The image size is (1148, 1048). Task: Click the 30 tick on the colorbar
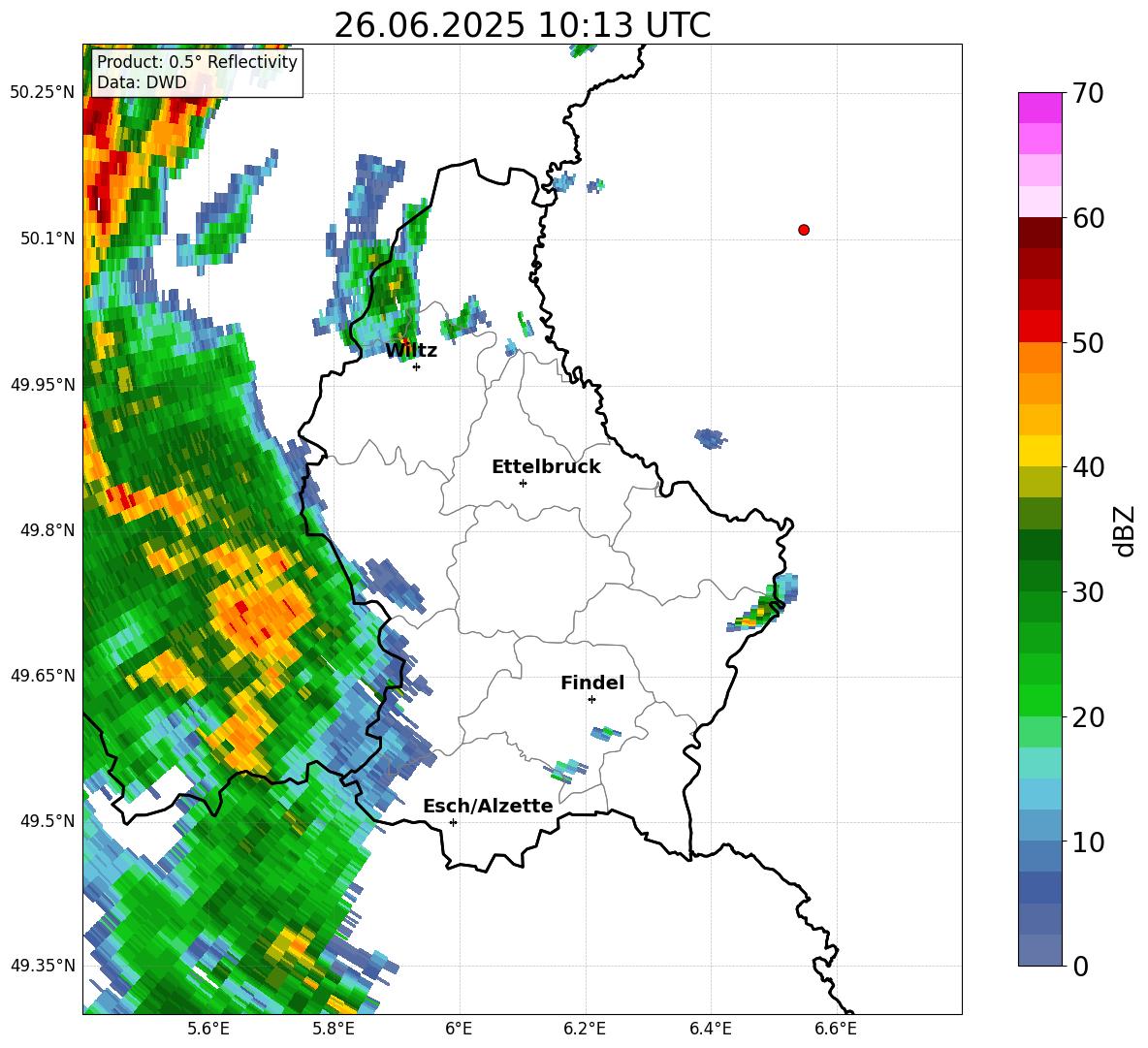[x=1088, y=592]
